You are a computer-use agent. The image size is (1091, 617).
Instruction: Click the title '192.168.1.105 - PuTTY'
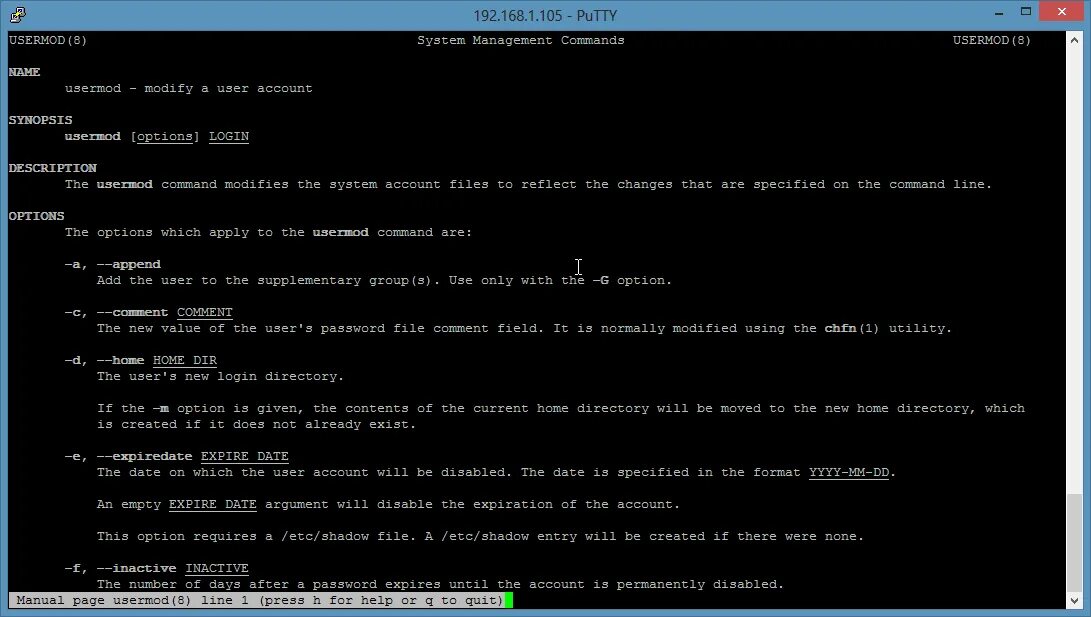click(x=545, y=15)
